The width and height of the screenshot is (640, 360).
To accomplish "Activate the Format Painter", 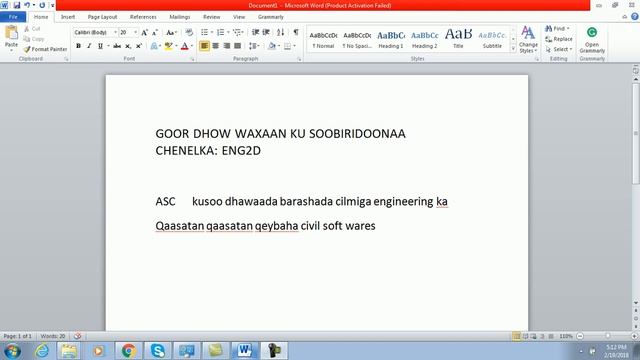I will [45, 49].
